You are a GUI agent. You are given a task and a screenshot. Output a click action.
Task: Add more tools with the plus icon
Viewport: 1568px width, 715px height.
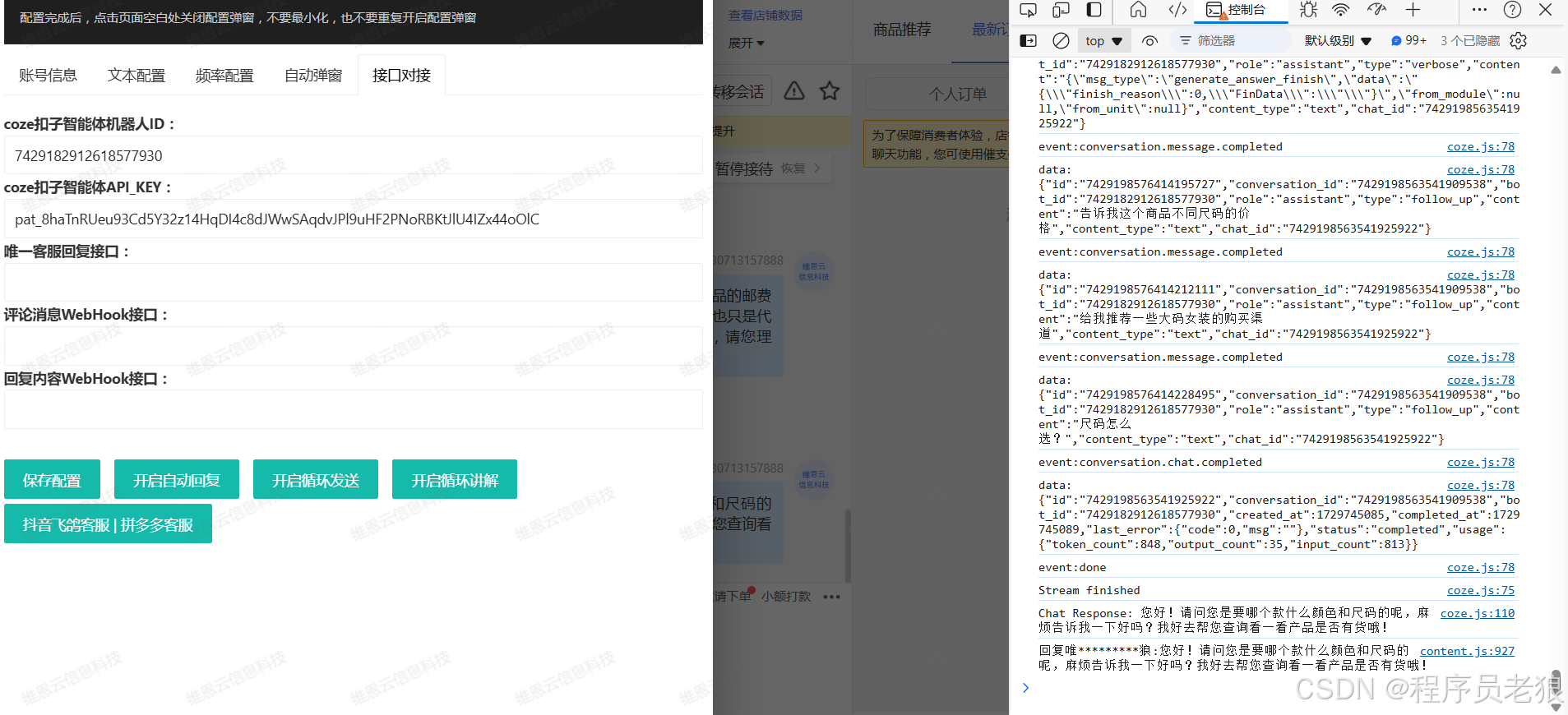[1413, 10]
